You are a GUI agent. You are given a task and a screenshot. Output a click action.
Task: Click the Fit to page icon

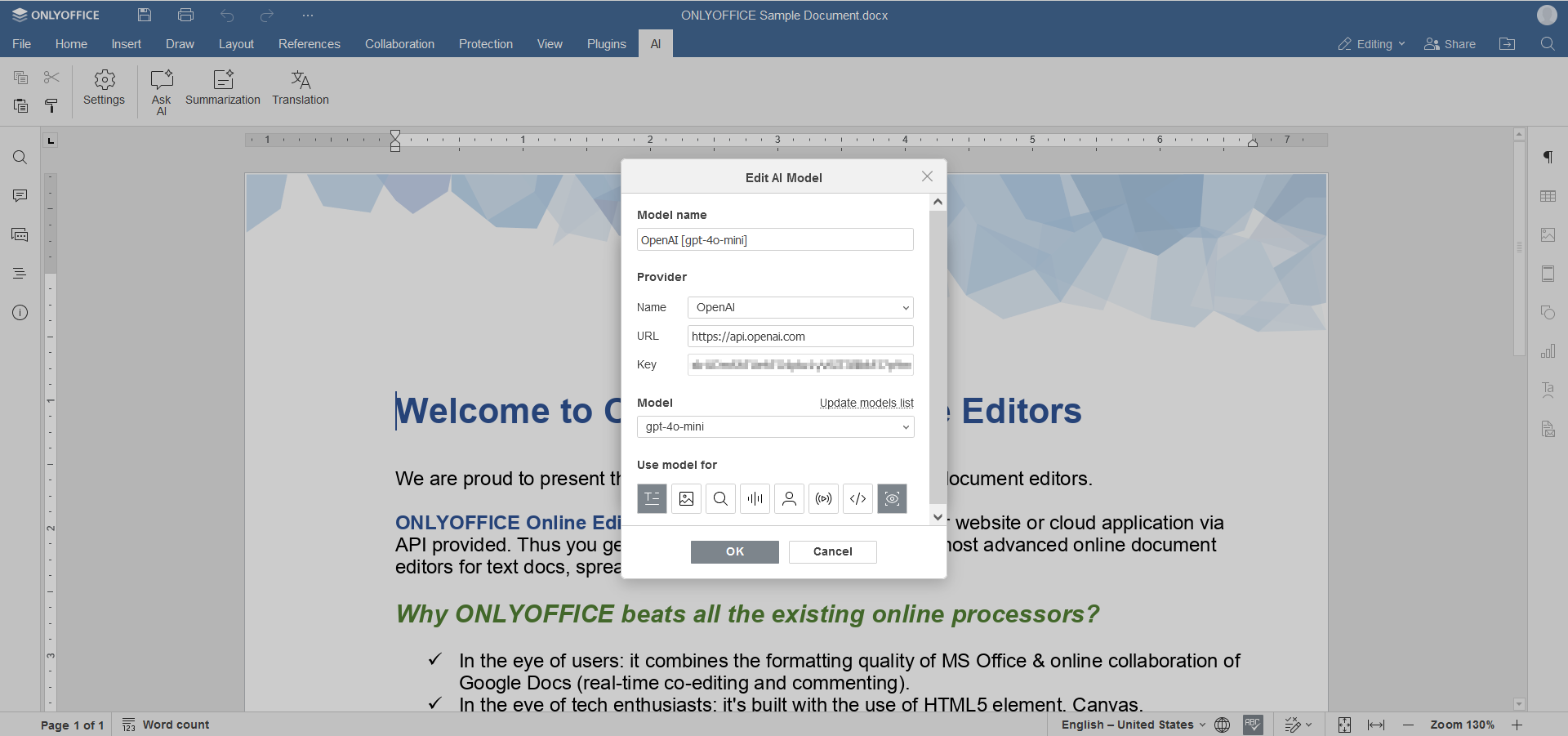(1344, 725)
